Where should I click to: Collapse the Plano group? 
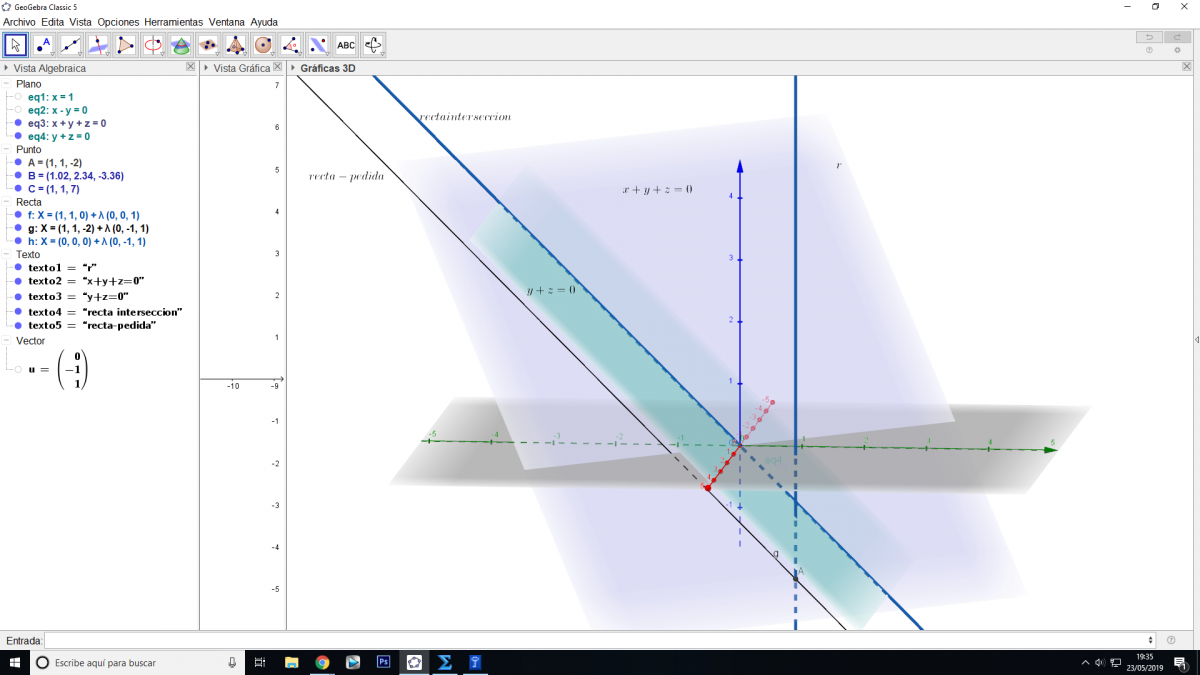pos(7,84)
